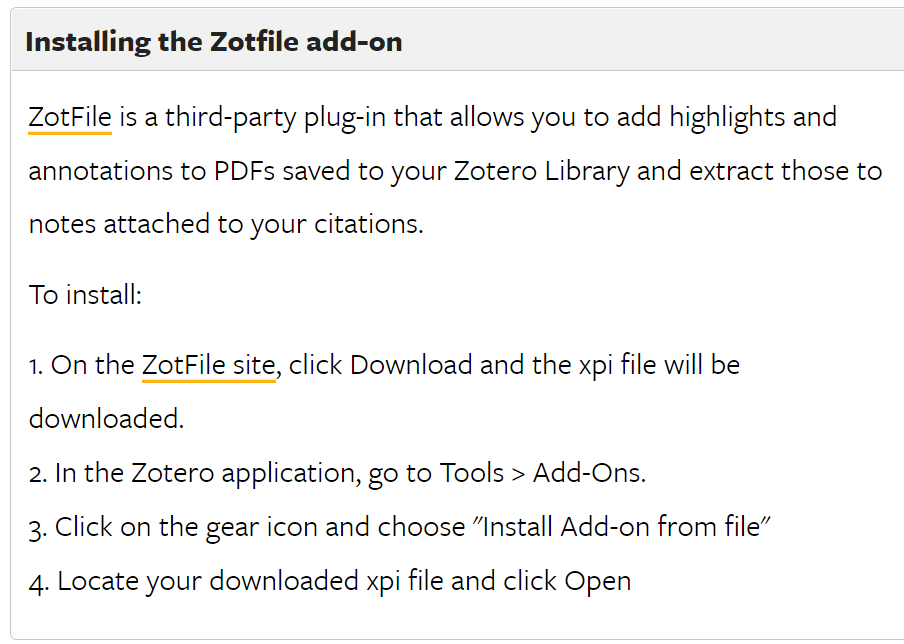Click 'Locate your downloaded xpi file' text
Viewport: 904px width, 644px height.
[250, 581]
